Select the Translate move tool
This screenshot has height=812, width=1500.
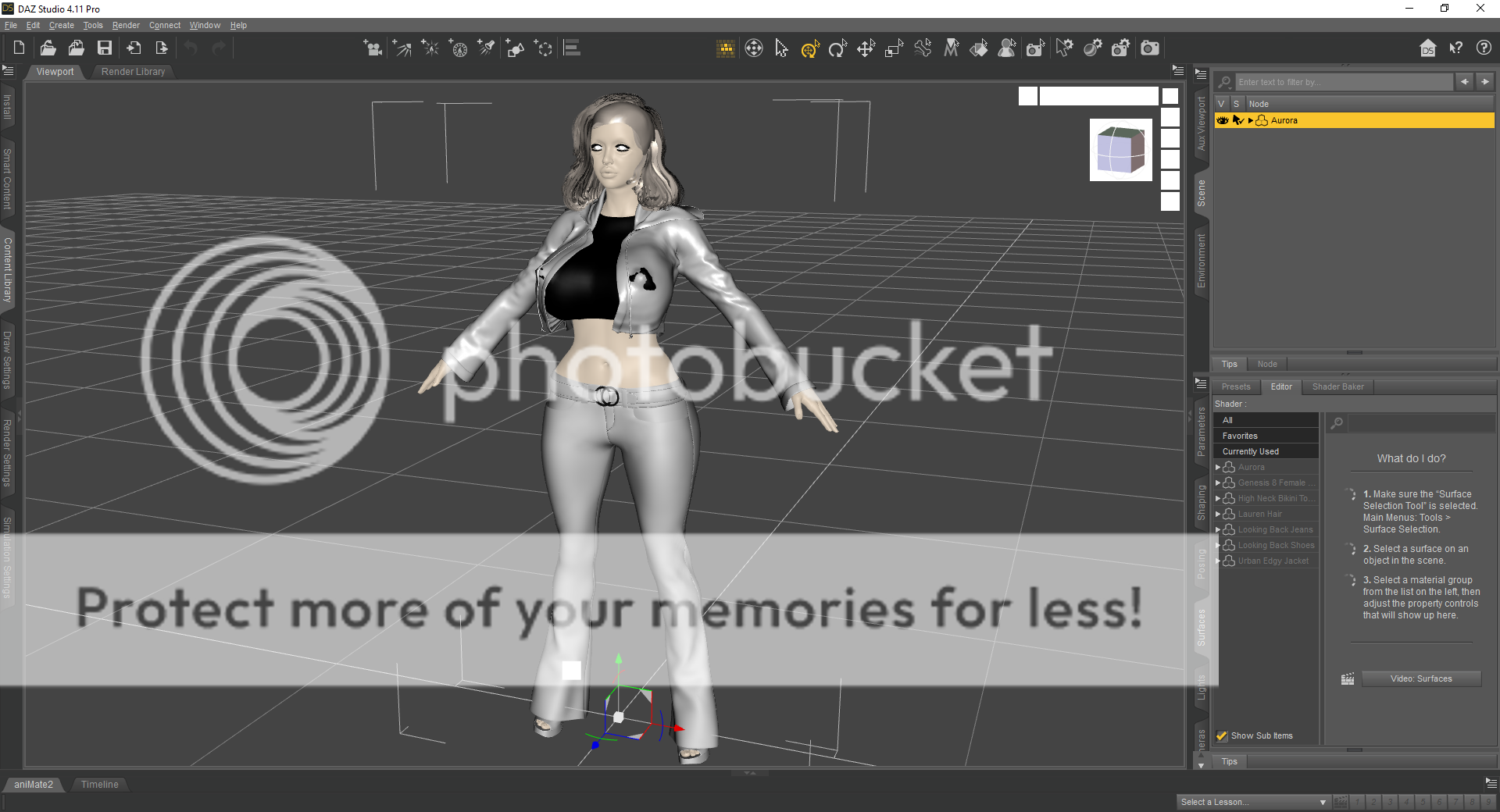866,49
